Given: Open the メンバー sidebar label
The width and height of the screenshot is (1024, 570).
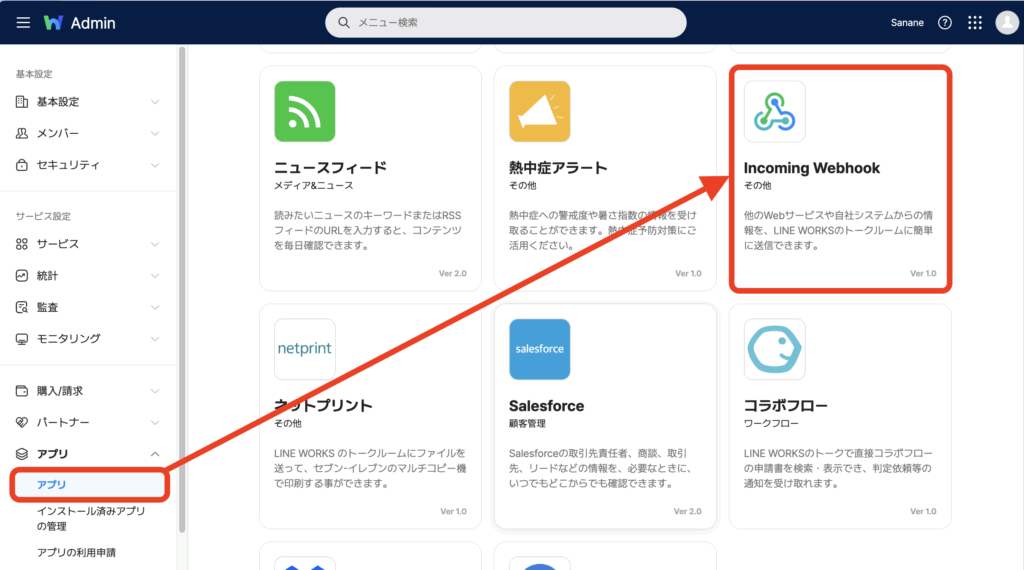Looking at the screenshot, I should [x=57, y=133].
